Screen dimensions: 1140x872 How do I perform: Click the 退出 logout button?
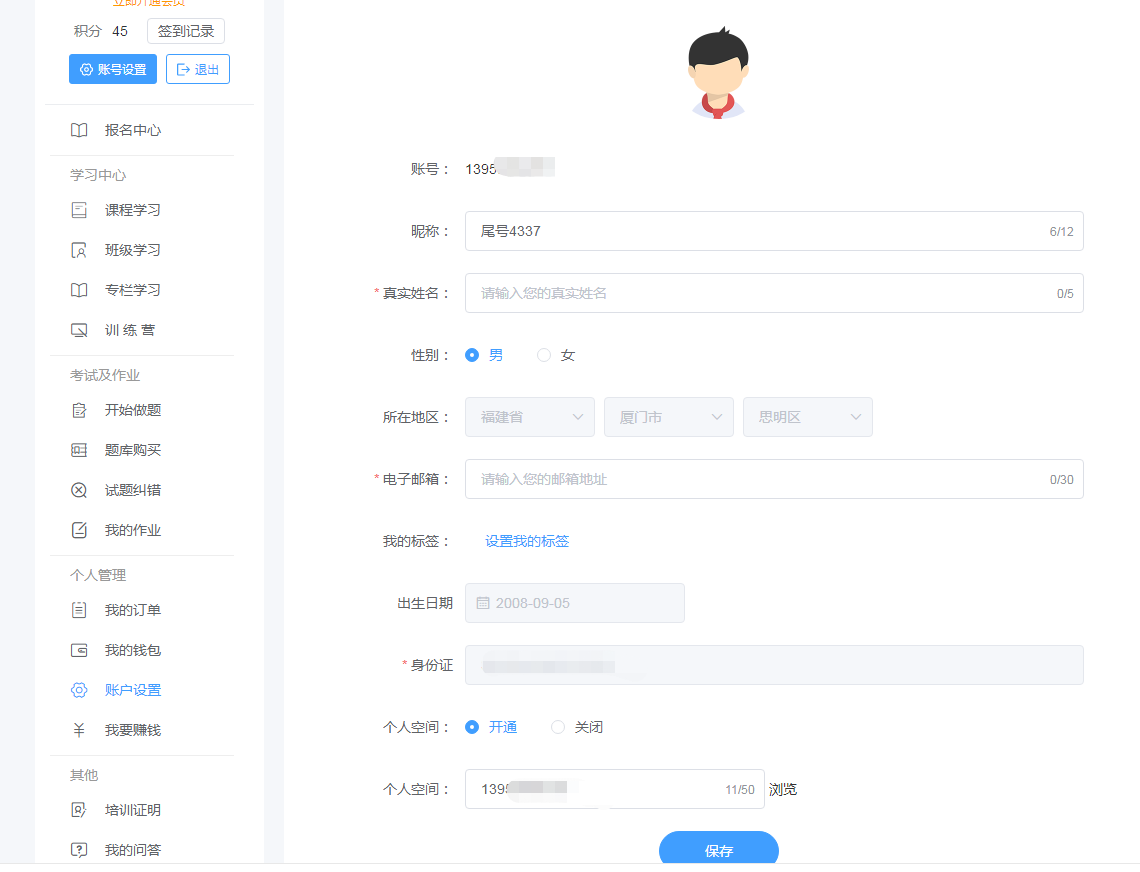tap(198, 69)
